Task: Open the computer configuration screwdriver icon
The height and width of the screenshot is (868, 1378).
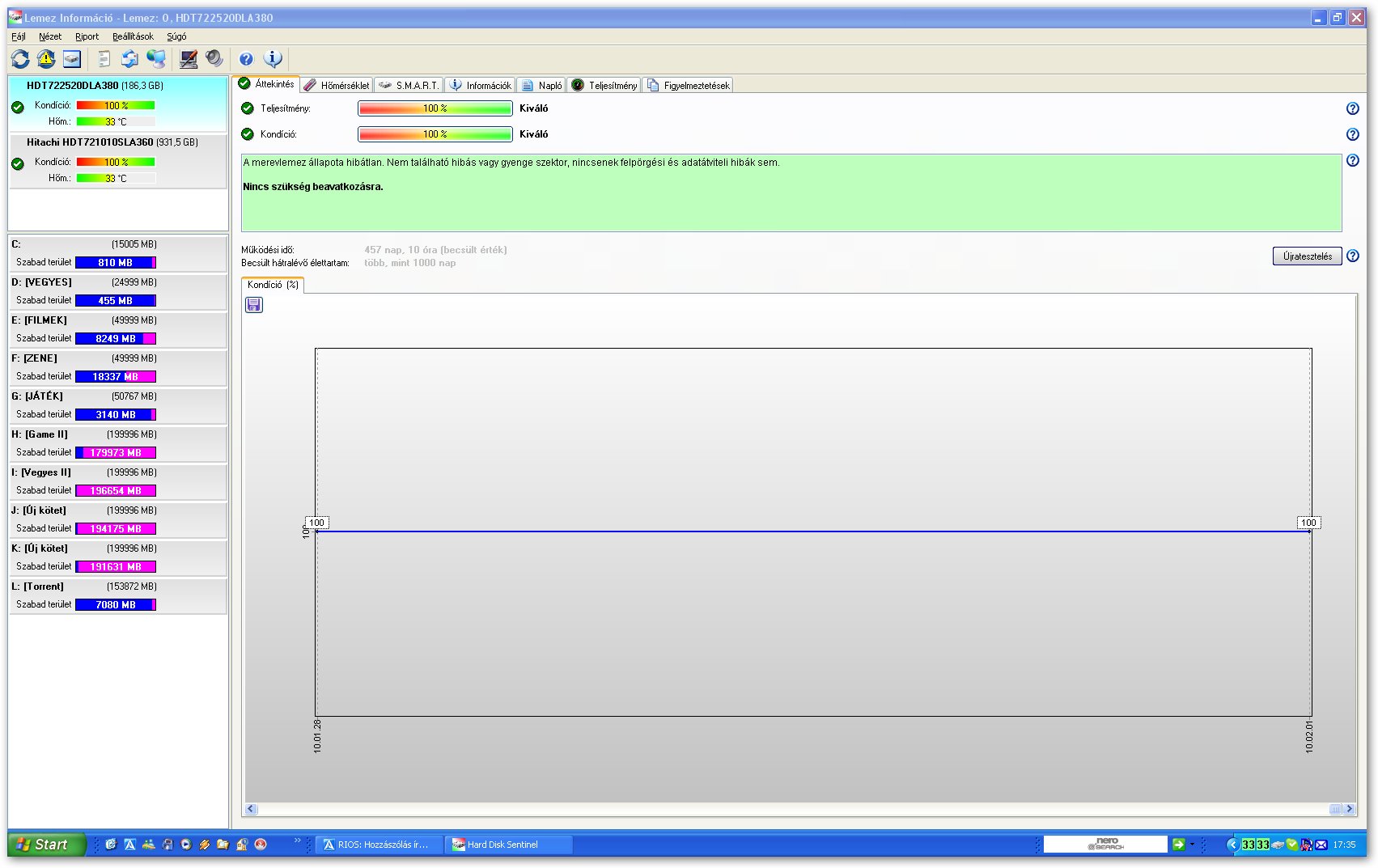Action: (189, 58)
